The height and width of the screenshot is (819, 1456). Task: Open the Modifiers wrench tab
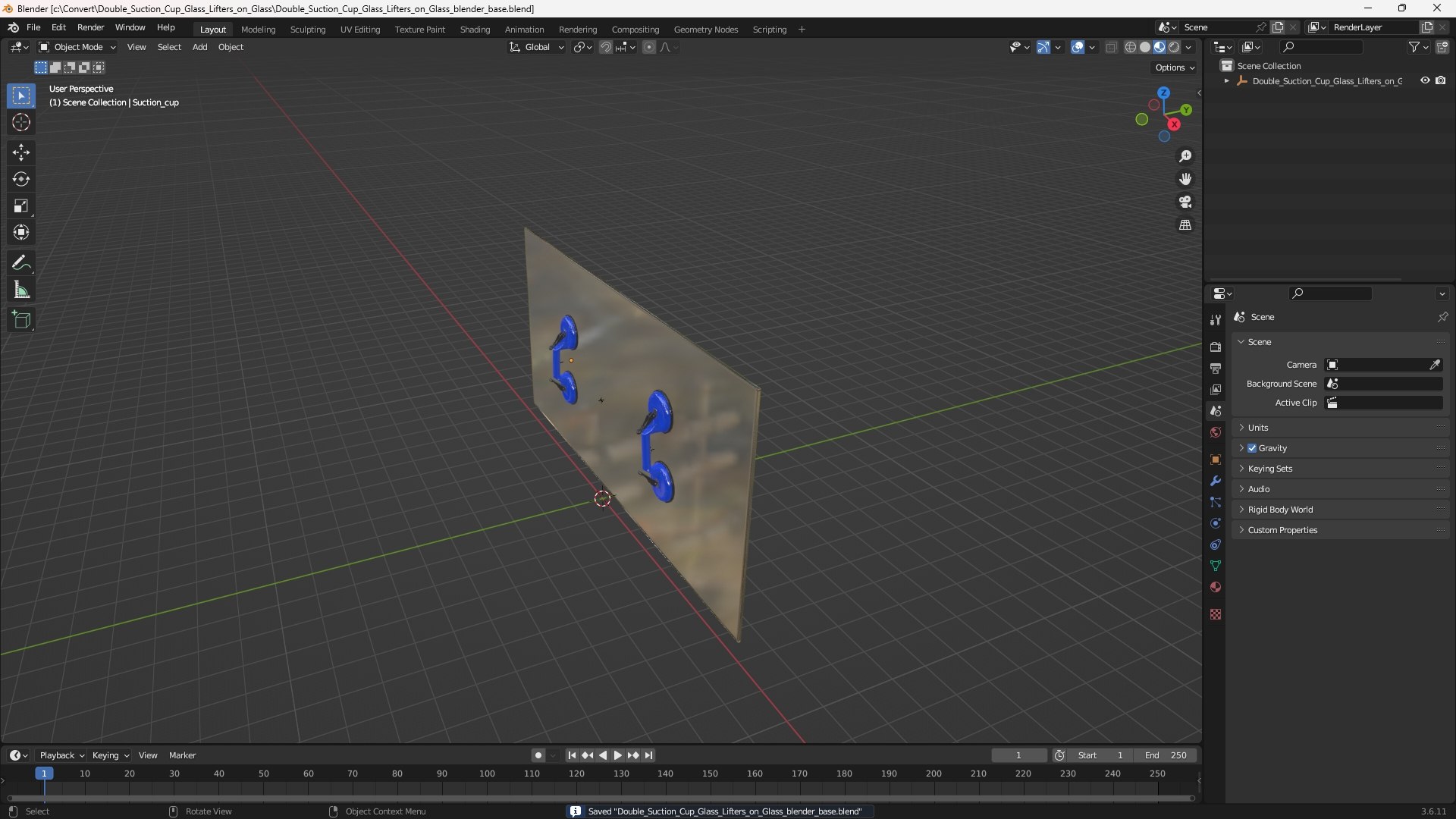1216,481
